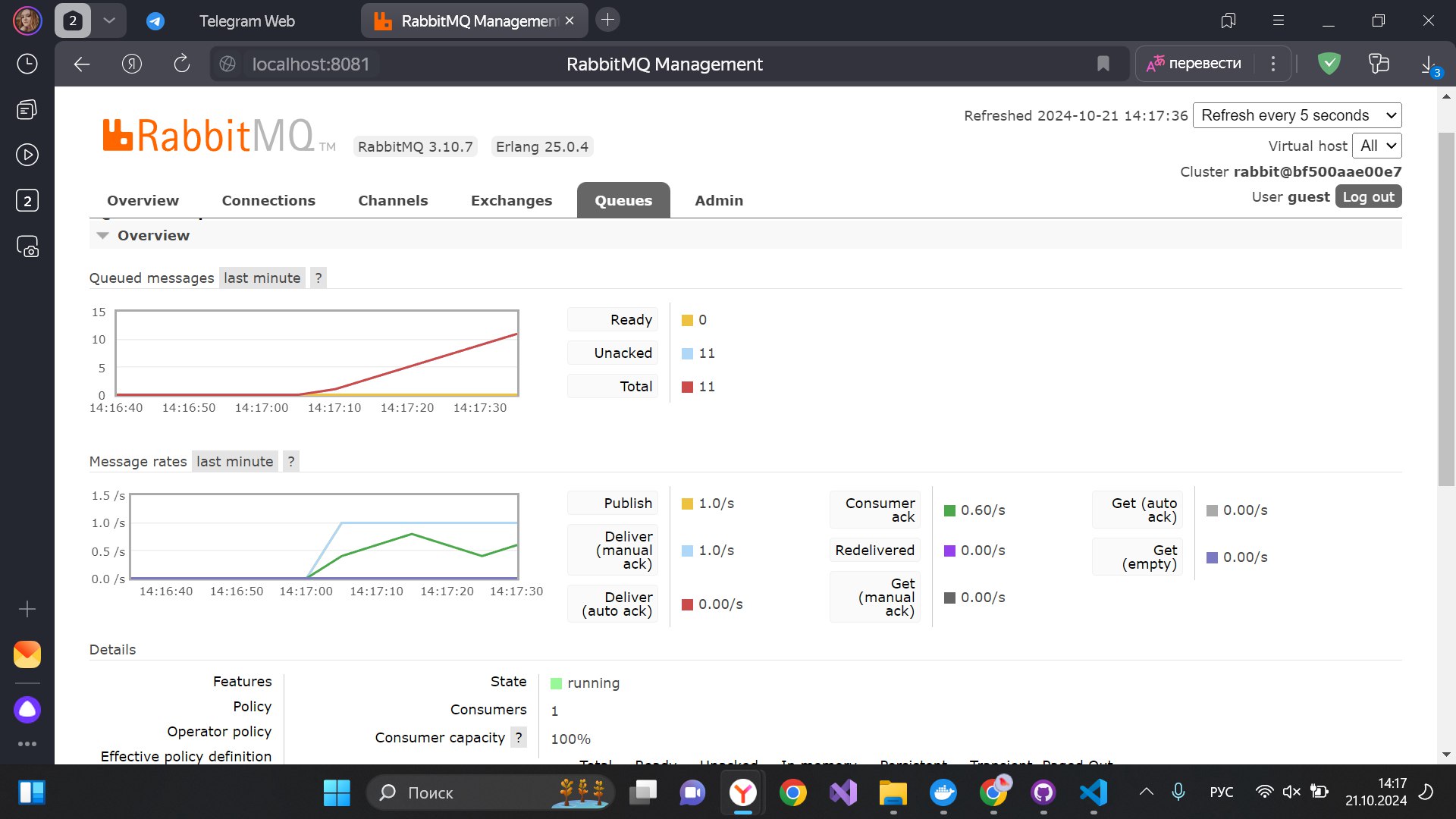Open File Explorer from the taskbar
1456x819 pixels.
click(x=893, y=793)
